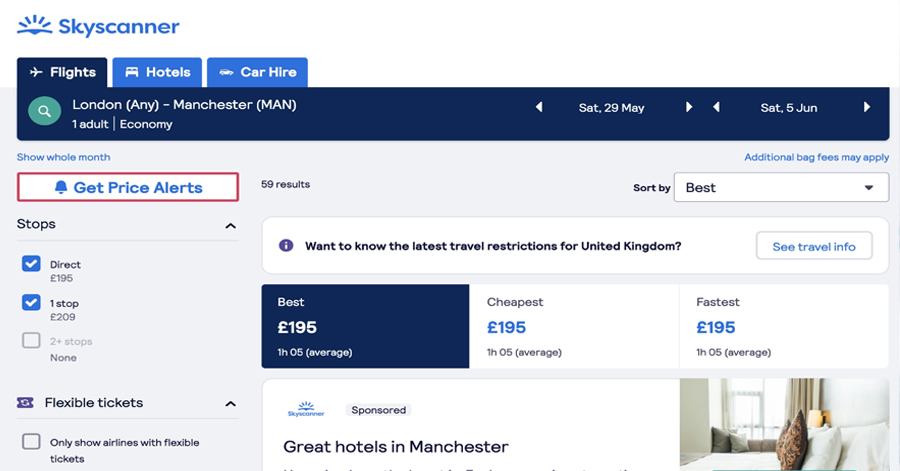Move return date back from Sat, 5 Jun
Screen dimensions: 900x471
[x=716, y=107]
